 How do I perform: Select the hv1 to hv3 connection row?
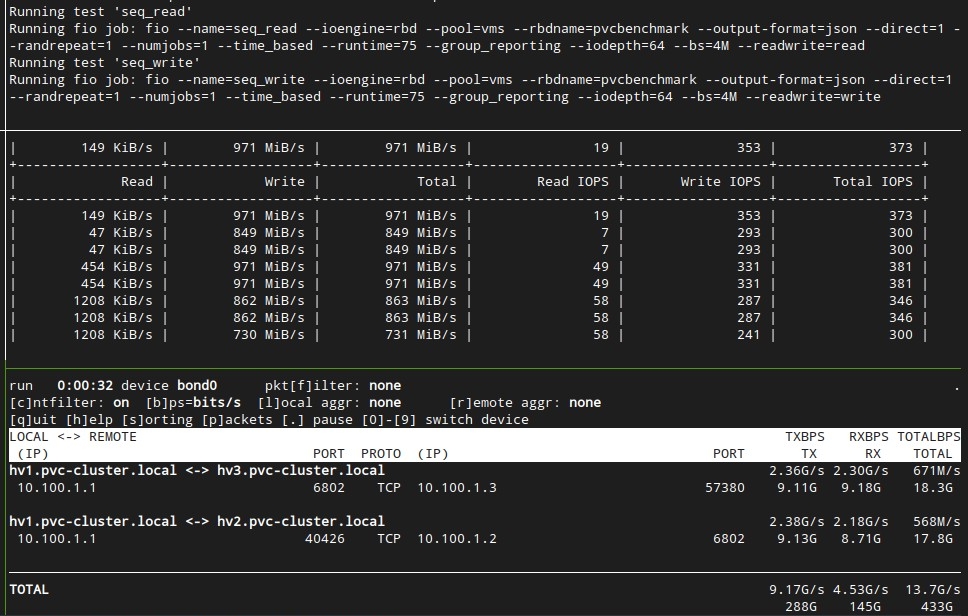[200, 470]
